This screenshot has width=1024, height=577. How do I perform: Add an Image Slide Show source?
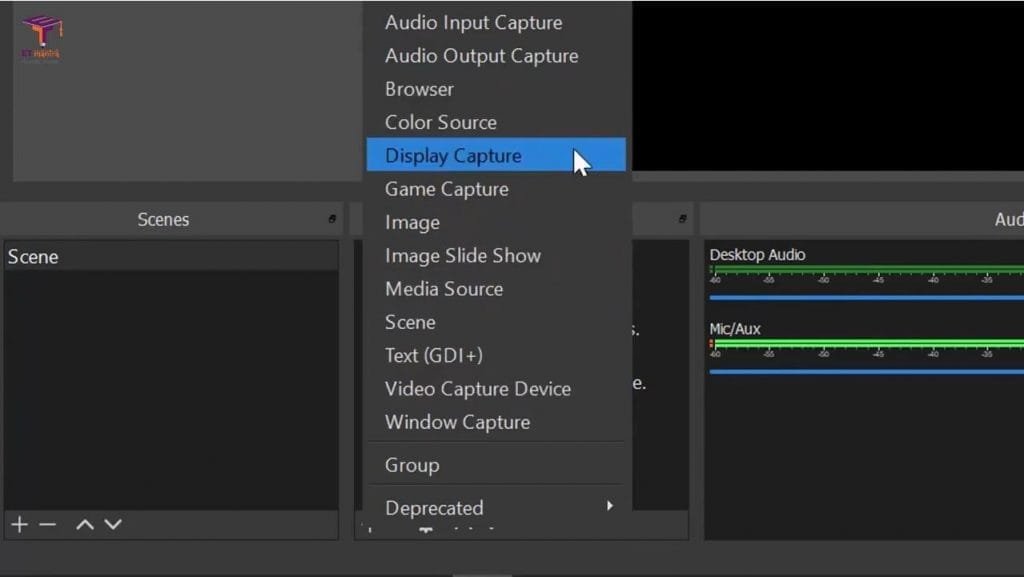click(x=463, y=255)
